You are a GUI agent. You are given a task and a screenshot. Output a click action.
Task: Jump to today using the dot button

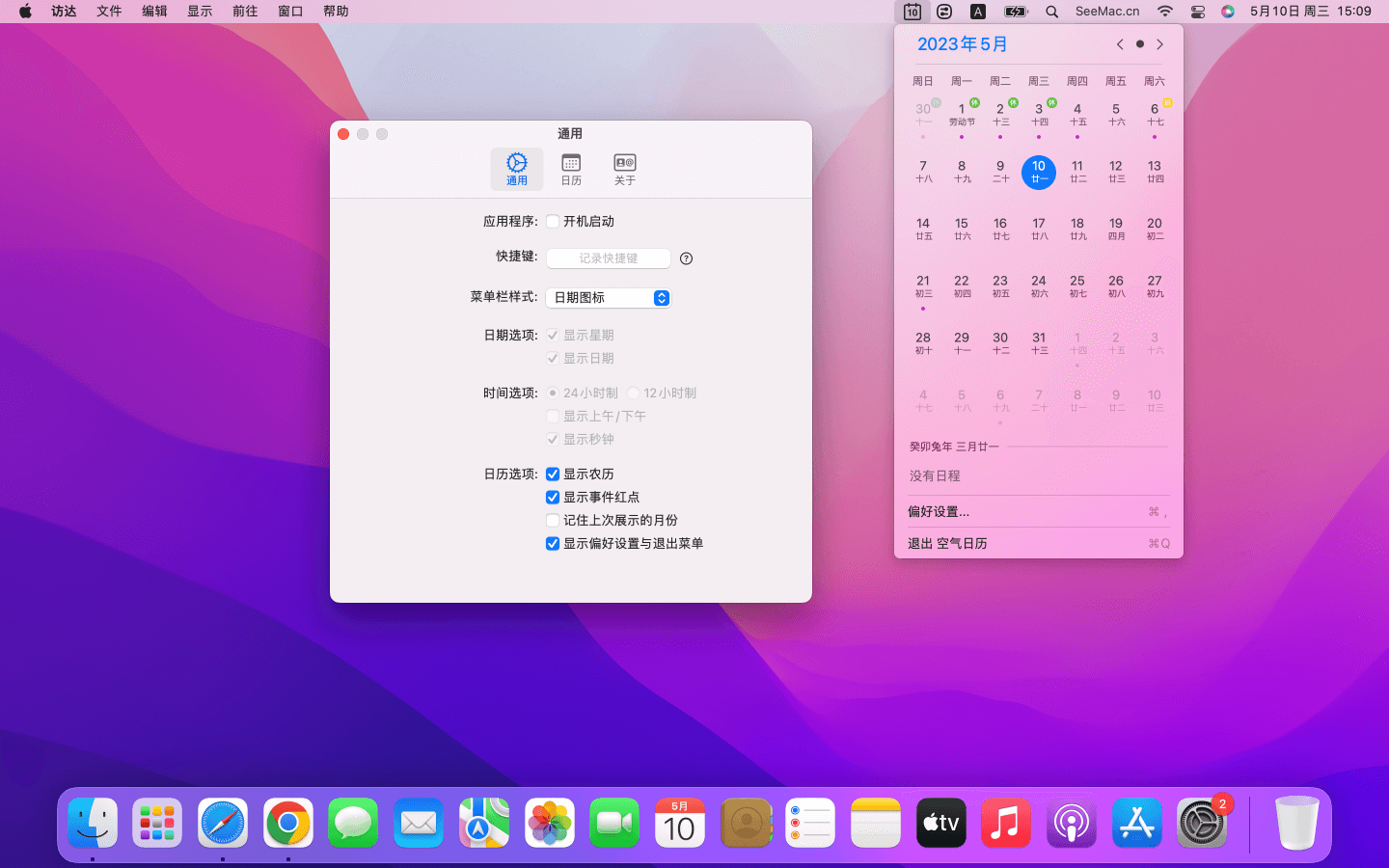[x=1140, y=44]
